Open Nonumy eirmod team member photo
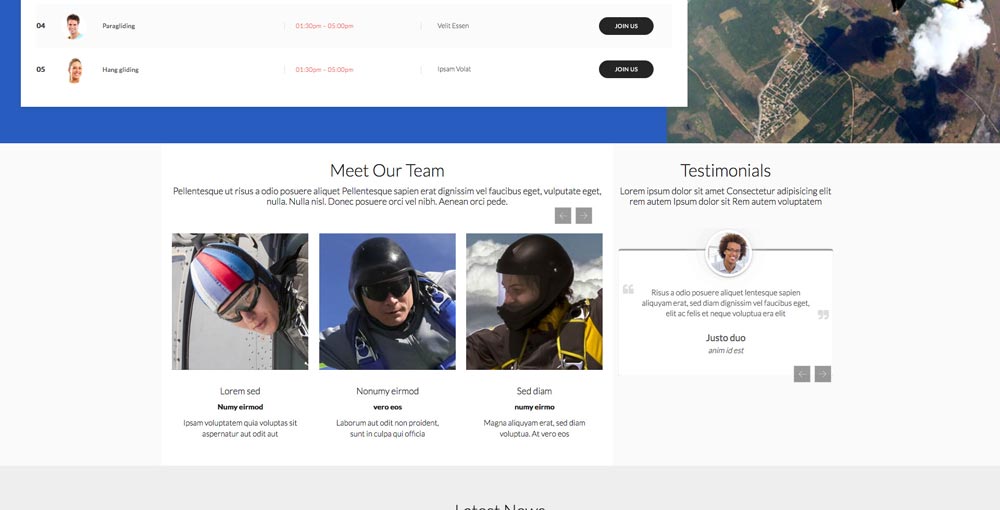Image resolution: width=1000 pixels, height=510 pixels. click(387, 301)
